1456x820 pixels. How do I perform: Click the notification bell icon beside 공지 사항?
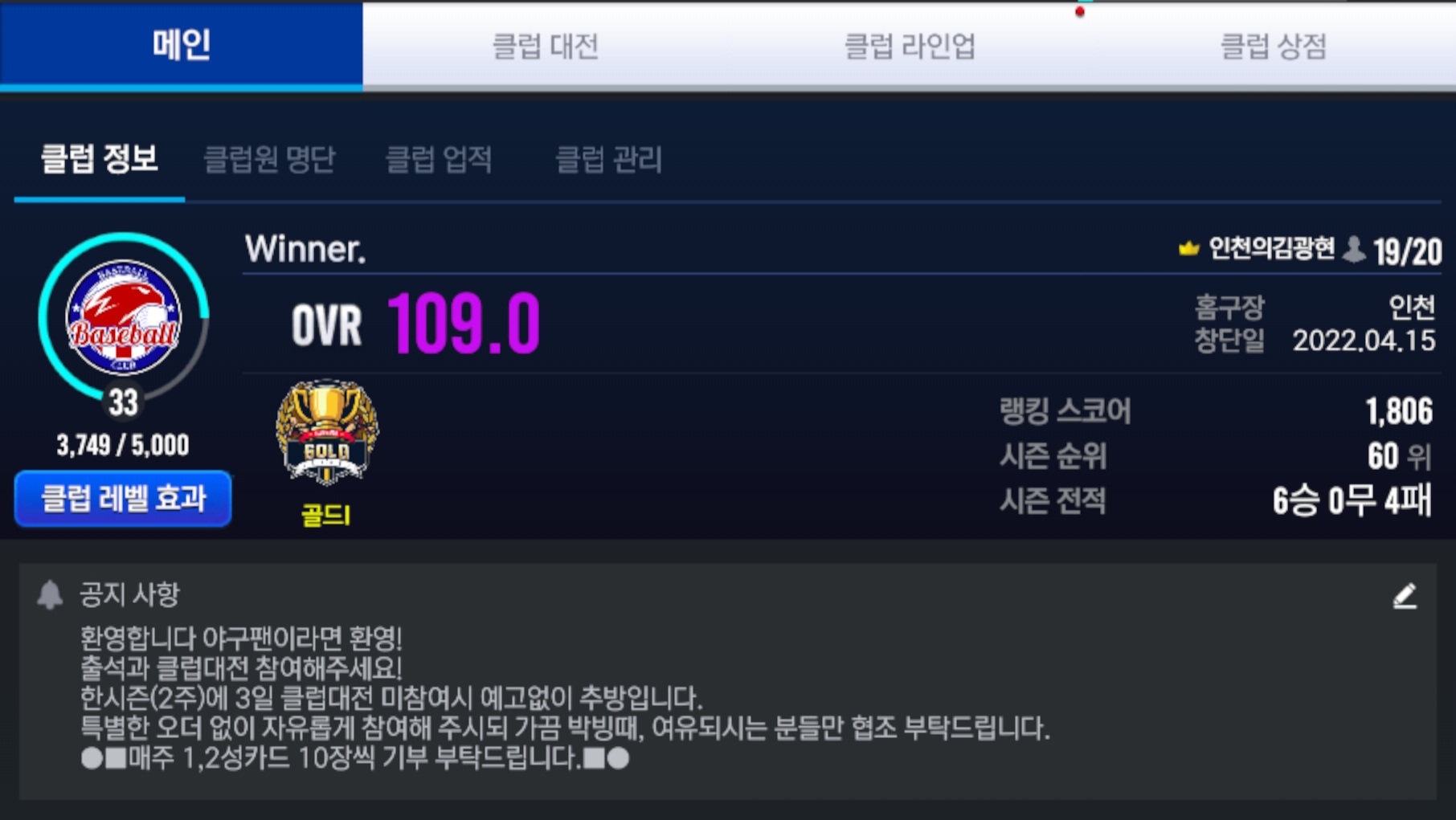point(50,595)
